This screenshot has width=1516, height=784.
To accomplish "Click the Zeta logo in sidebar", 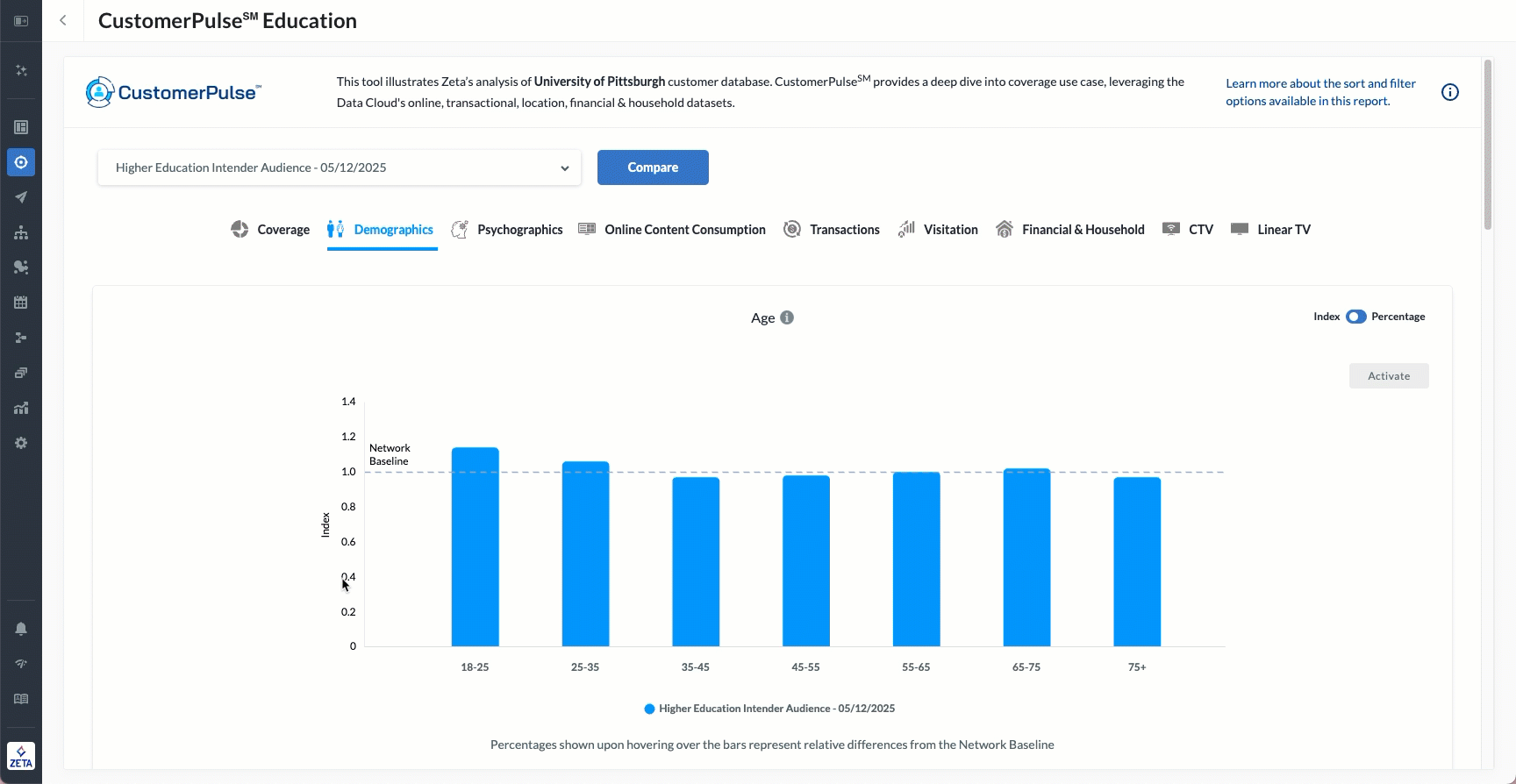I will coord(21,756).
